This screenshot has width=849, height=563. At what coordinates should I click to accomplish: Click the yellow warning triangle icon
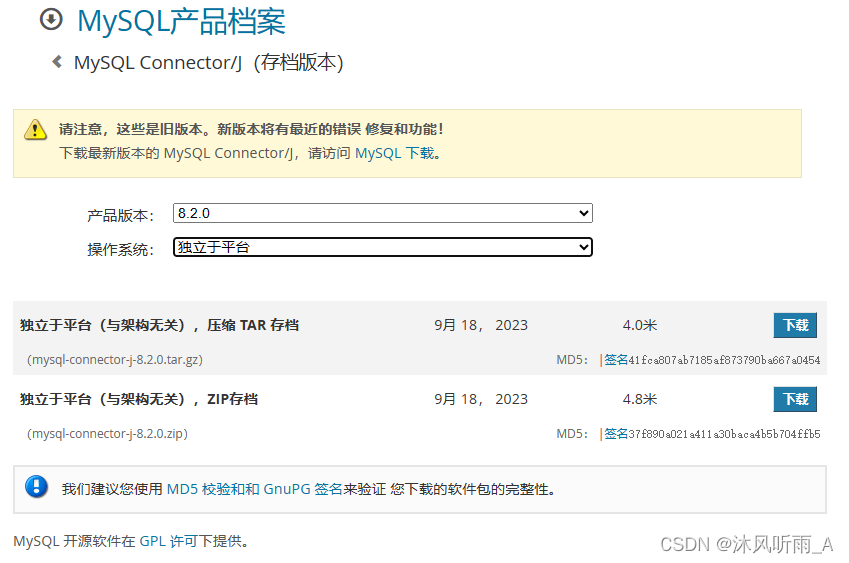[36, 129]
